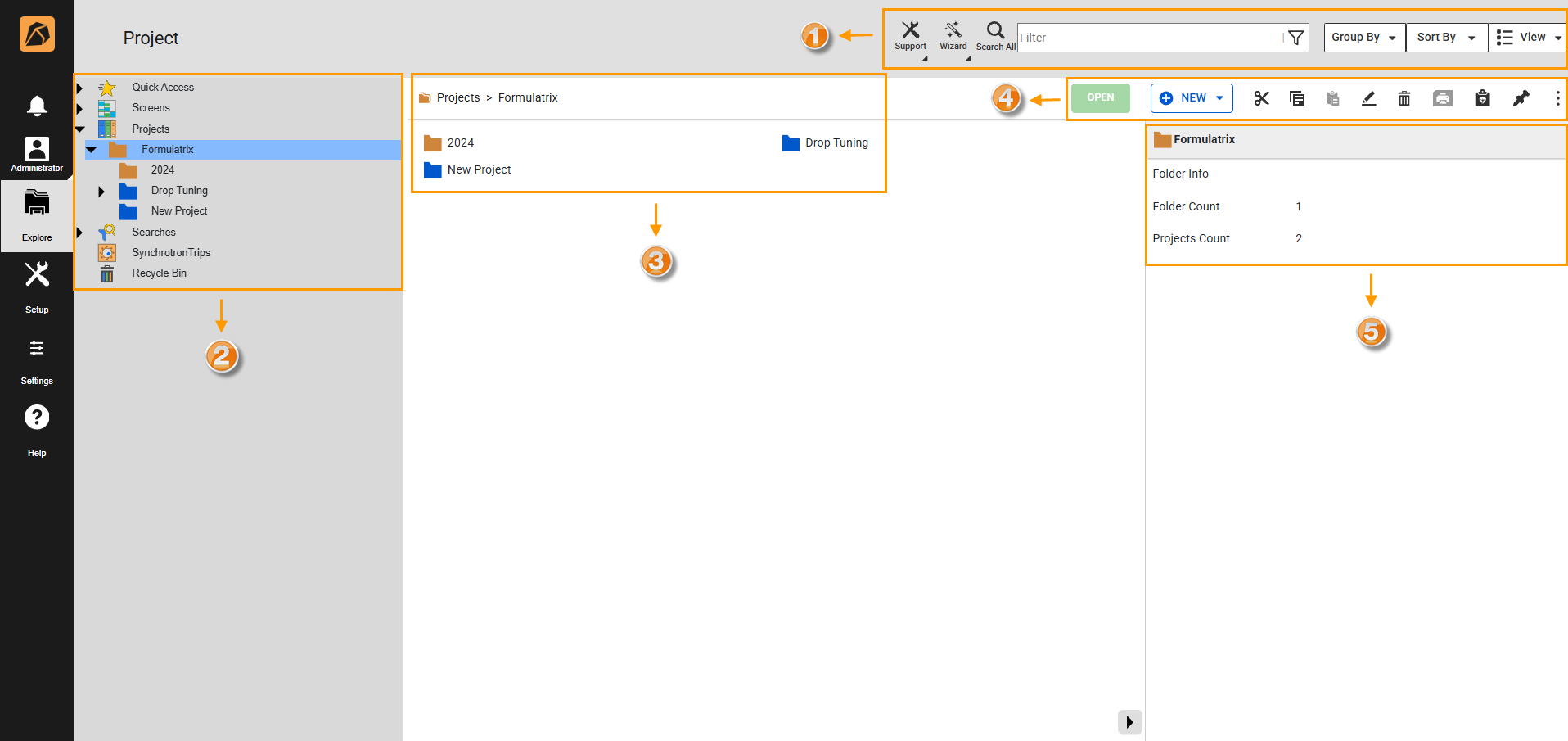1568x741 pixels.
Task: Expand the Drop Tuning tree node
Action: tap(101, 191)
